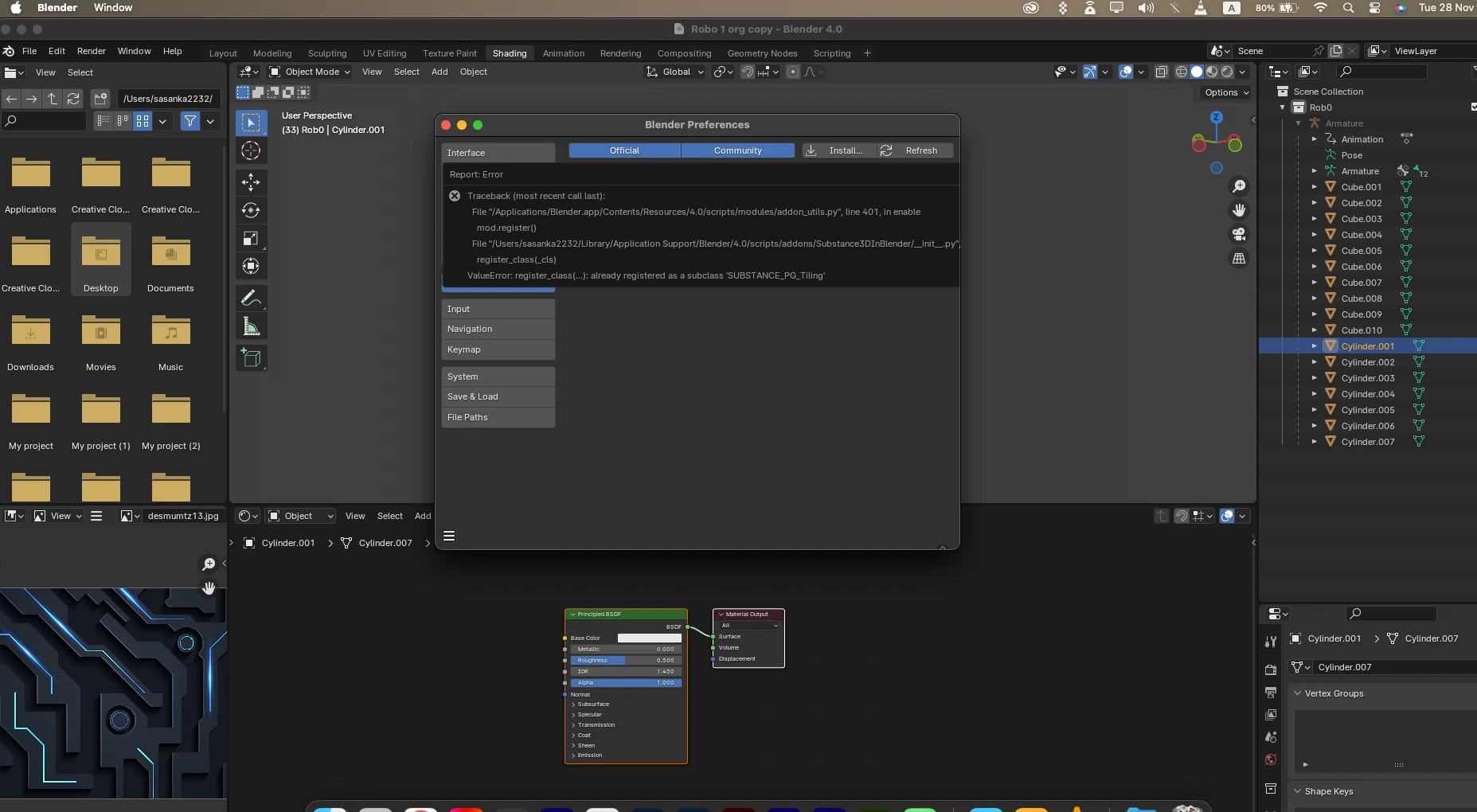Open the Tool properties tab

coord(1271,642)
